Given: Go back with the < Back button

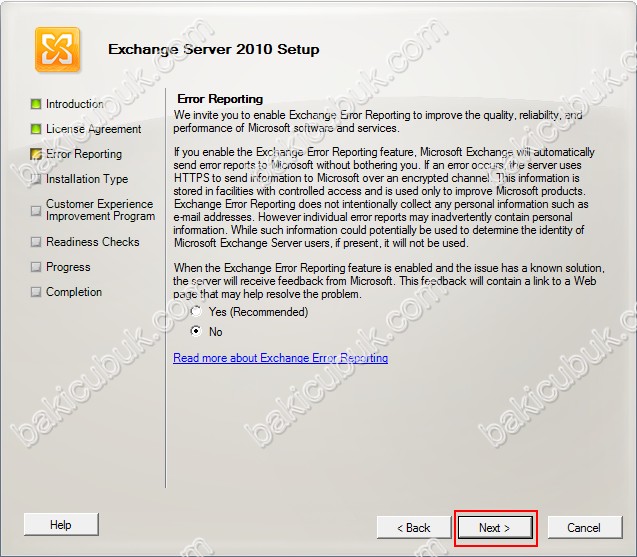Looking at the screenshot, I should pyautogui.click(x=414, y=527).
